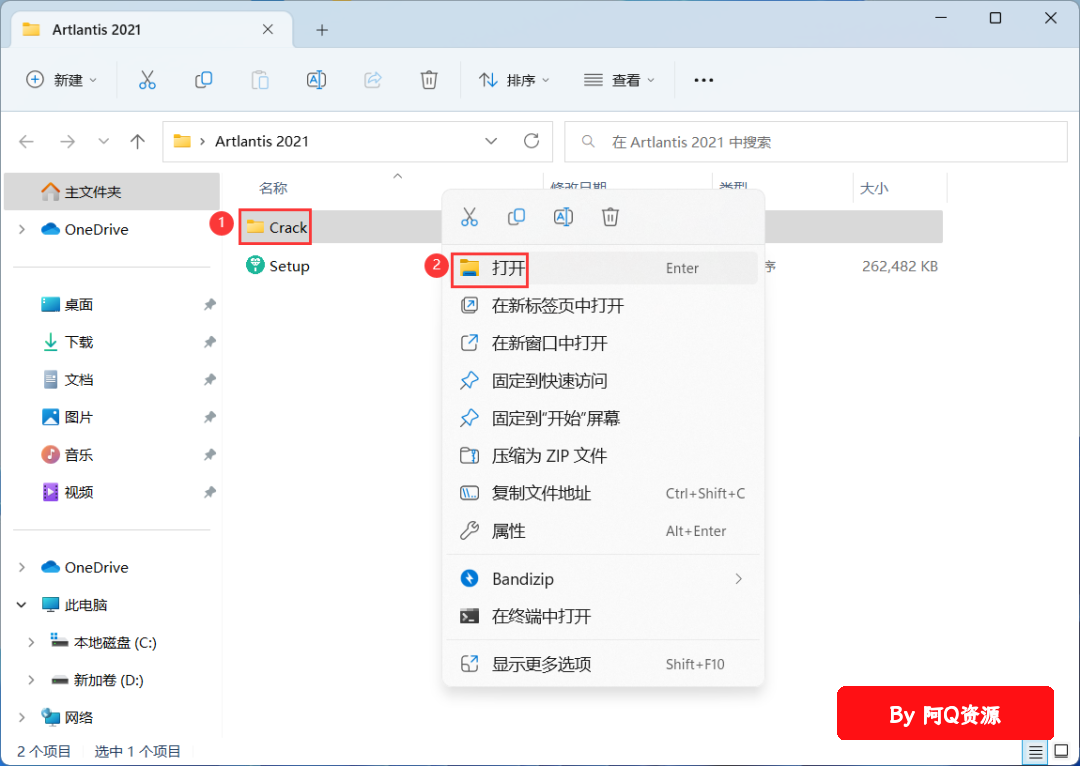Click pin icon beside 视频
Viewport: 1080px width, 766px height.
tap(209, 492)
